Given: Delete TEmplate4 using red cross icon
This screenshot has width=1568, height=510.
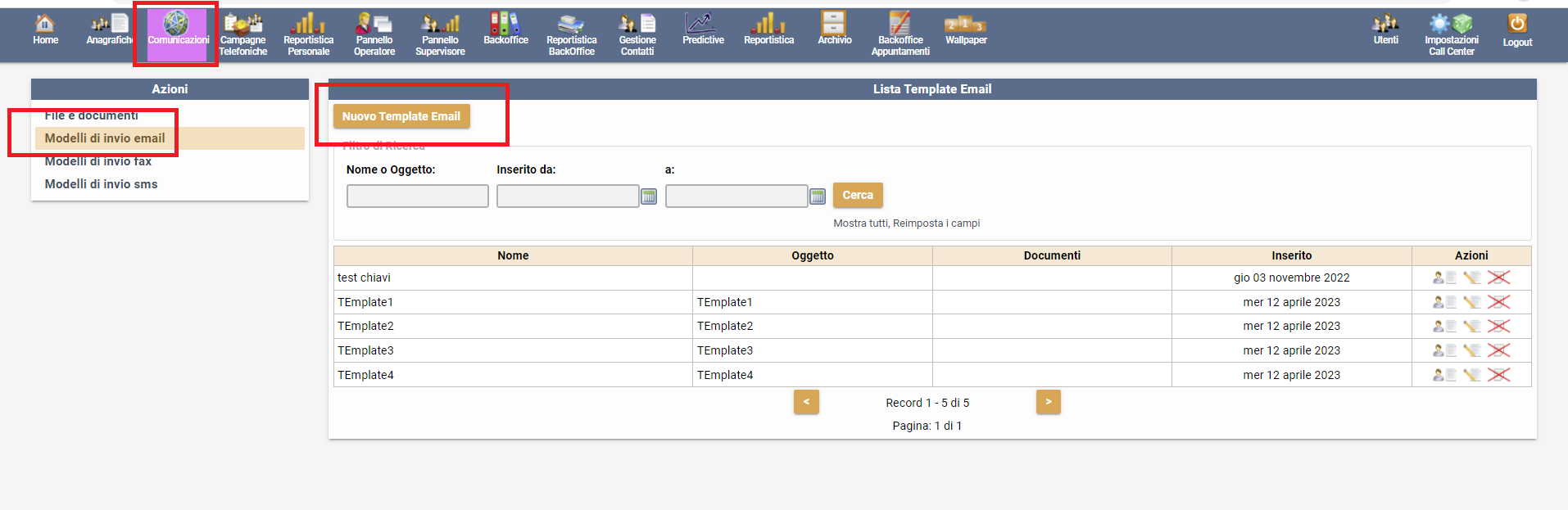Looking at the screenshot, I should pos(1498,375).
